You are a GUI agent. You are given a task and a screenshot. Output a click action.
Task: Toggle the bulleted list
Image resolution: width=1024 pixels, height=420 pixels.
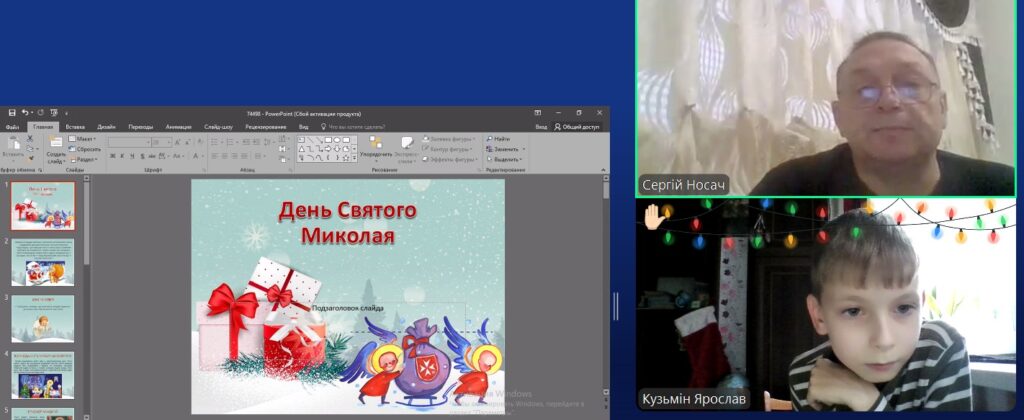215,142
